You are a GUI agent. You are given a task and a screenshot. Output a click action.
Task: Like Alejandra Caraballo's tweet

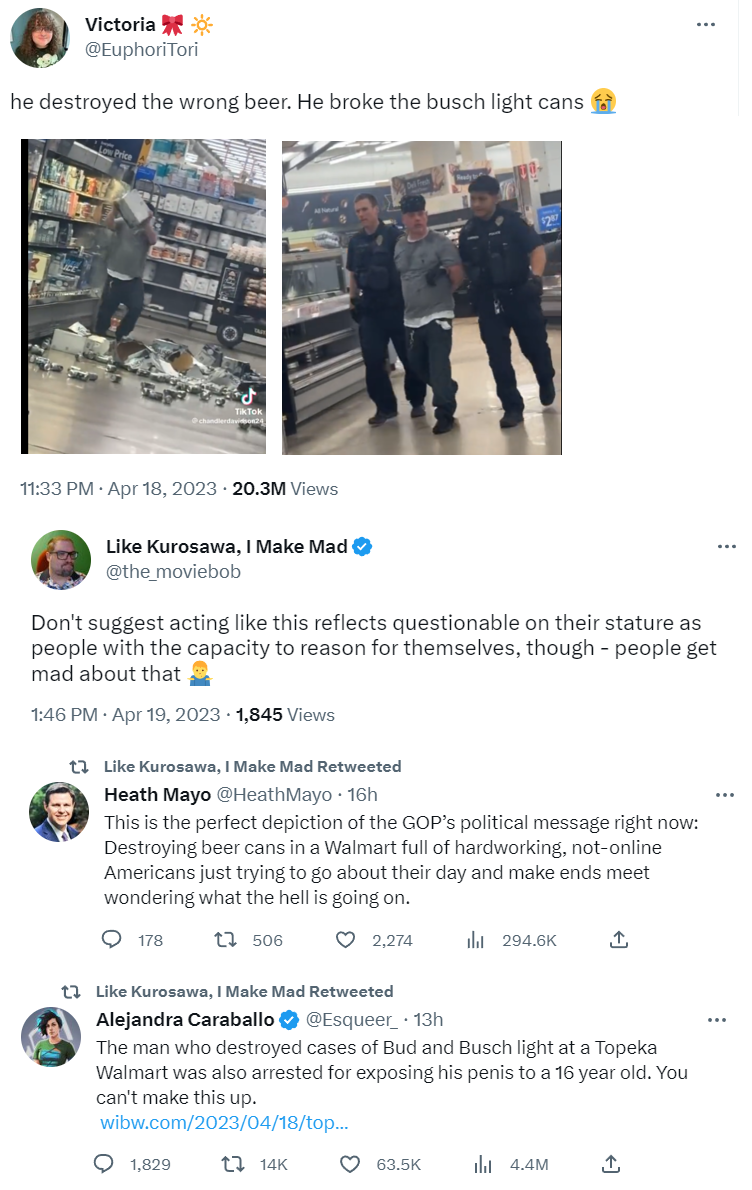click(349, 1164)
